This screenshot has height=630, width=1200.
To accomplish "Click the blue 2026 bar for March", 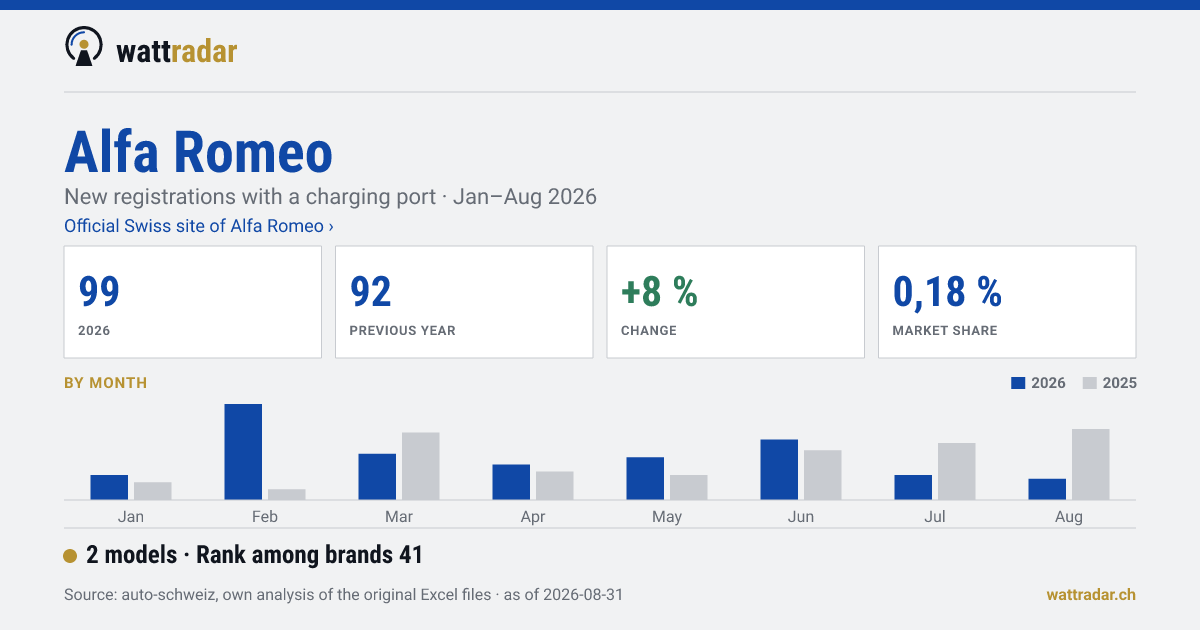I will tap(377, 477).
